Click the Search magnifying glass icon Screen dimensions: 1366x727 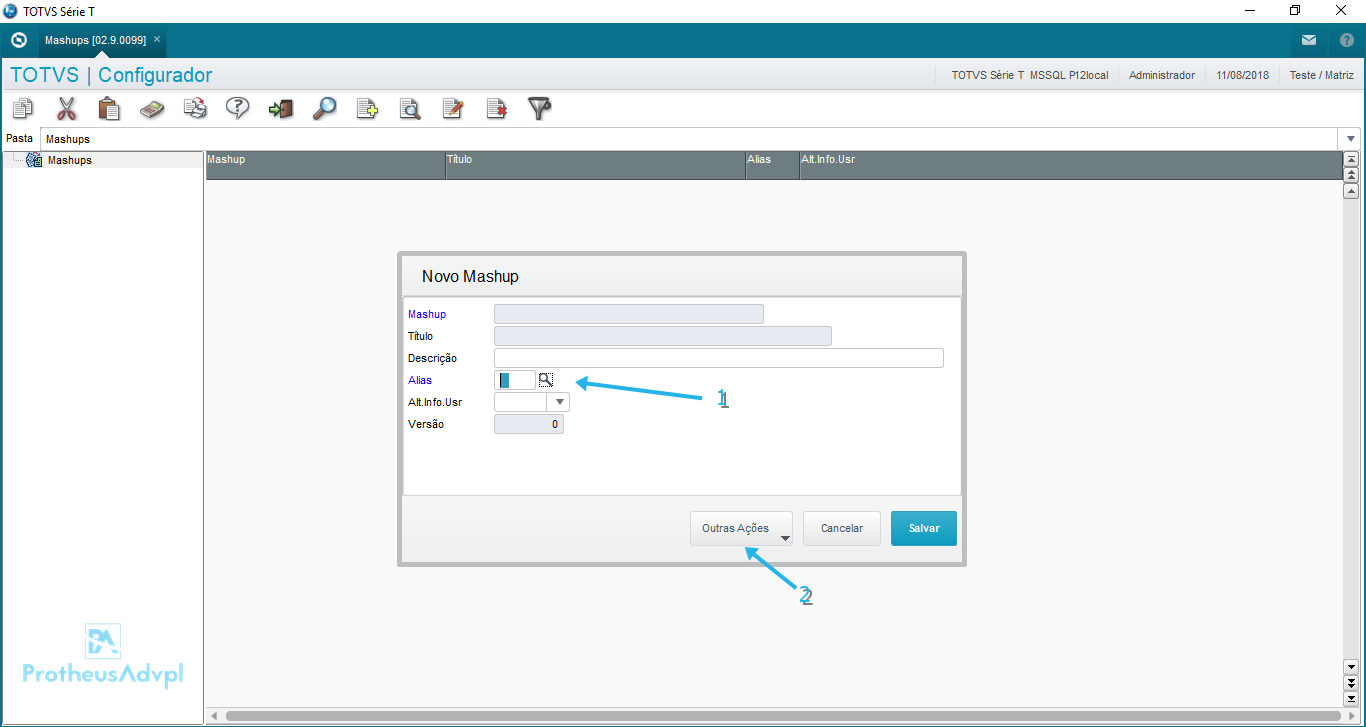coord(324,108)
